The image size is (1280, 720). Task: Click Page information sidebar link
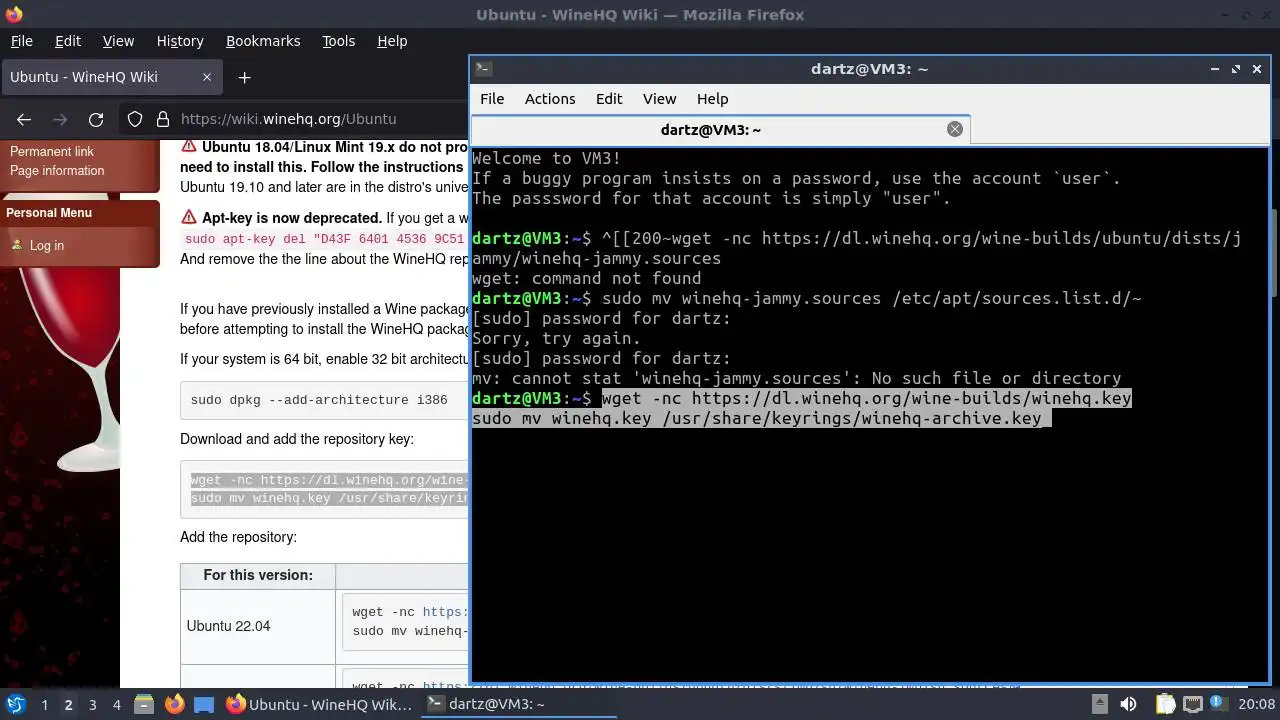57,171
